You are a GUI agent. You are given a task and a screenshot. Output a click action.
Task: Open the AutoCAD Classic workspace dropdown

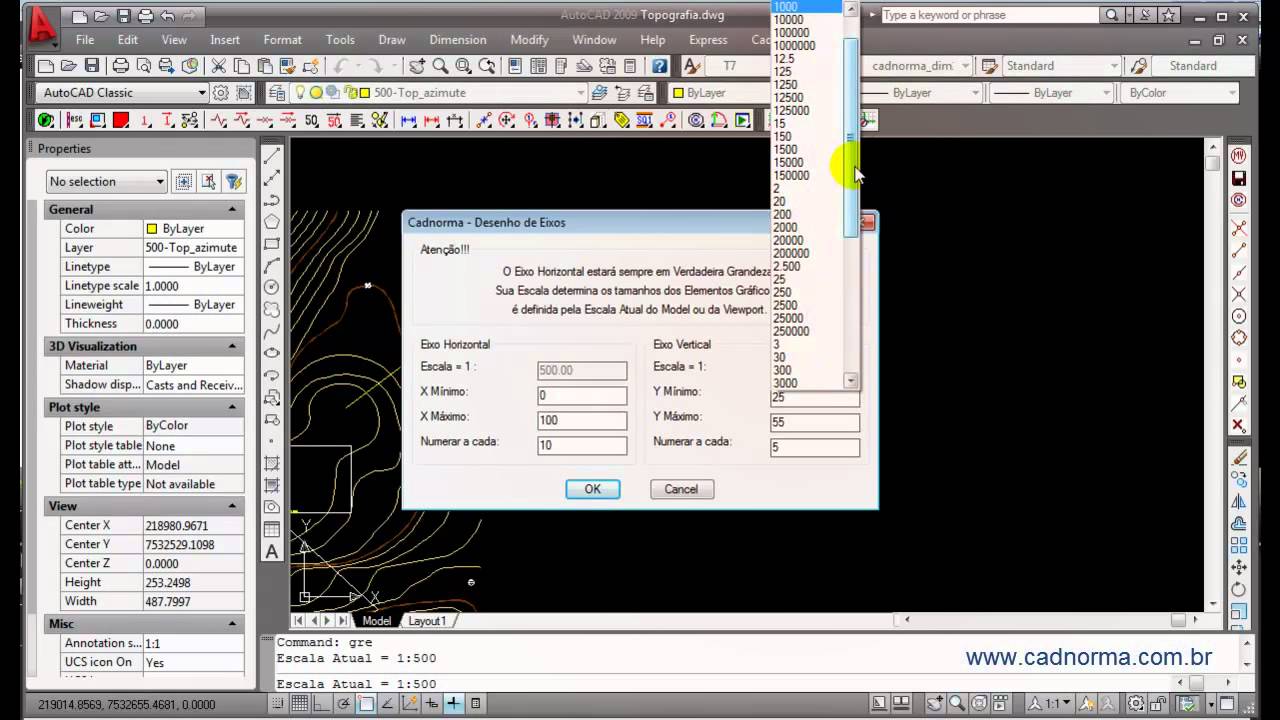(x=202, y=92)
